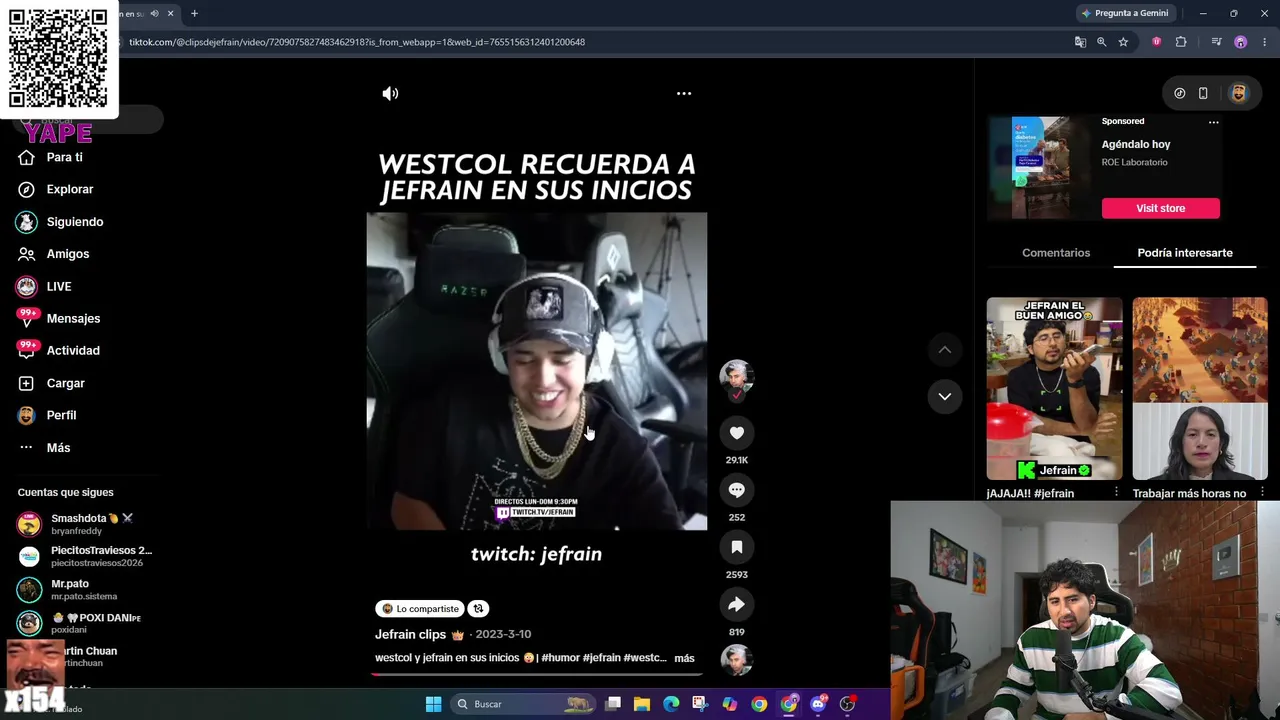The width and height of the screenshot is (1280, 720).
Task: Open the video's three-dot options menu
Action: click(x=684, y=93)
